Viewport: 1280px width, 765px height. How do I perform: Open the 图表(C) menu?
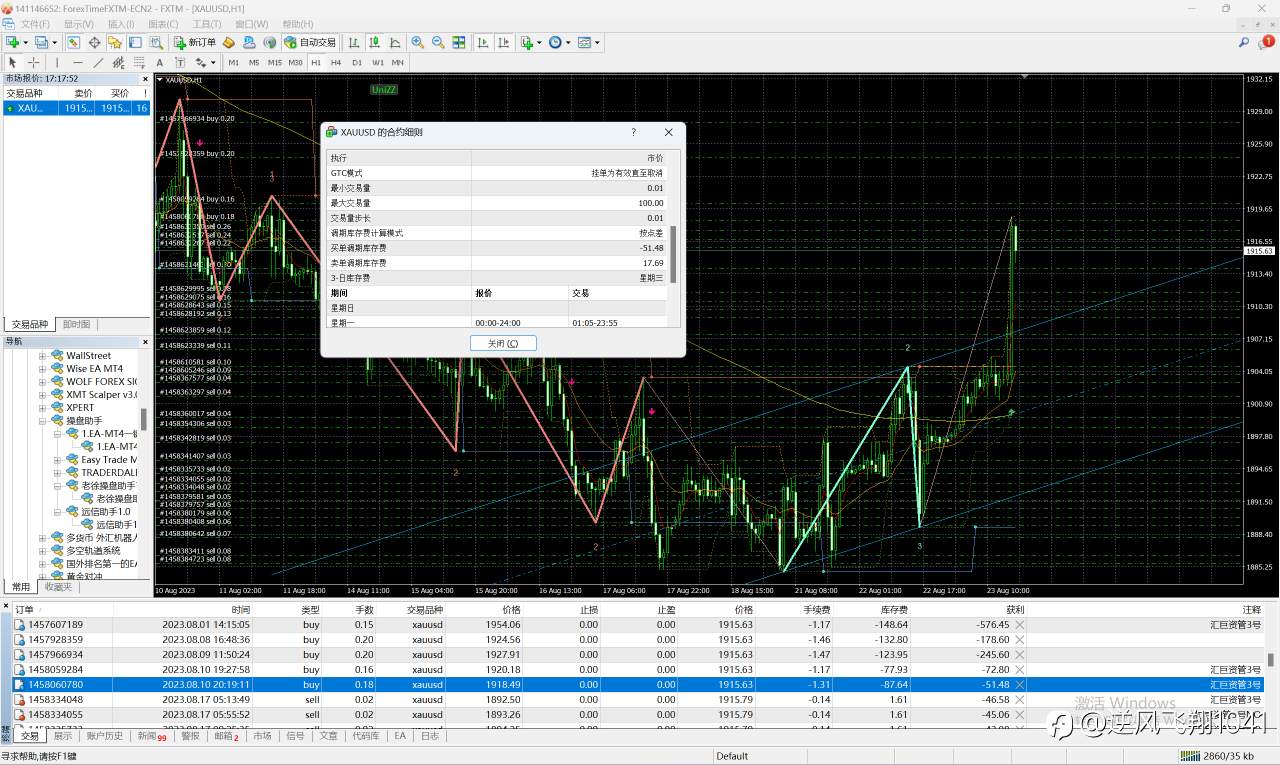pos(163,24)
